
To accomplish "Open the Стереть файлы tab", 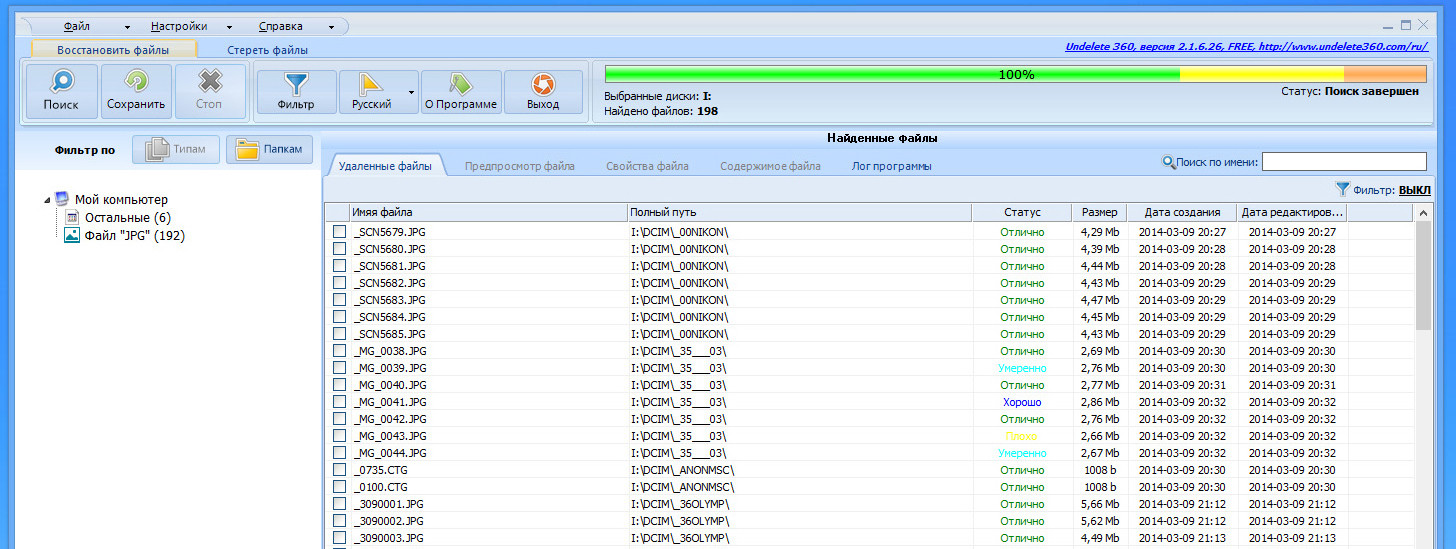I will point(267,49).
